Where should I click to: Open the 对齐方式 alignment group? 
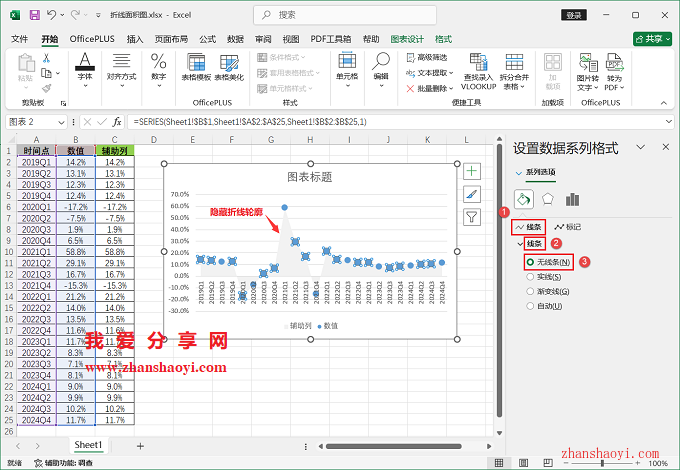click(x=121, y=69)
